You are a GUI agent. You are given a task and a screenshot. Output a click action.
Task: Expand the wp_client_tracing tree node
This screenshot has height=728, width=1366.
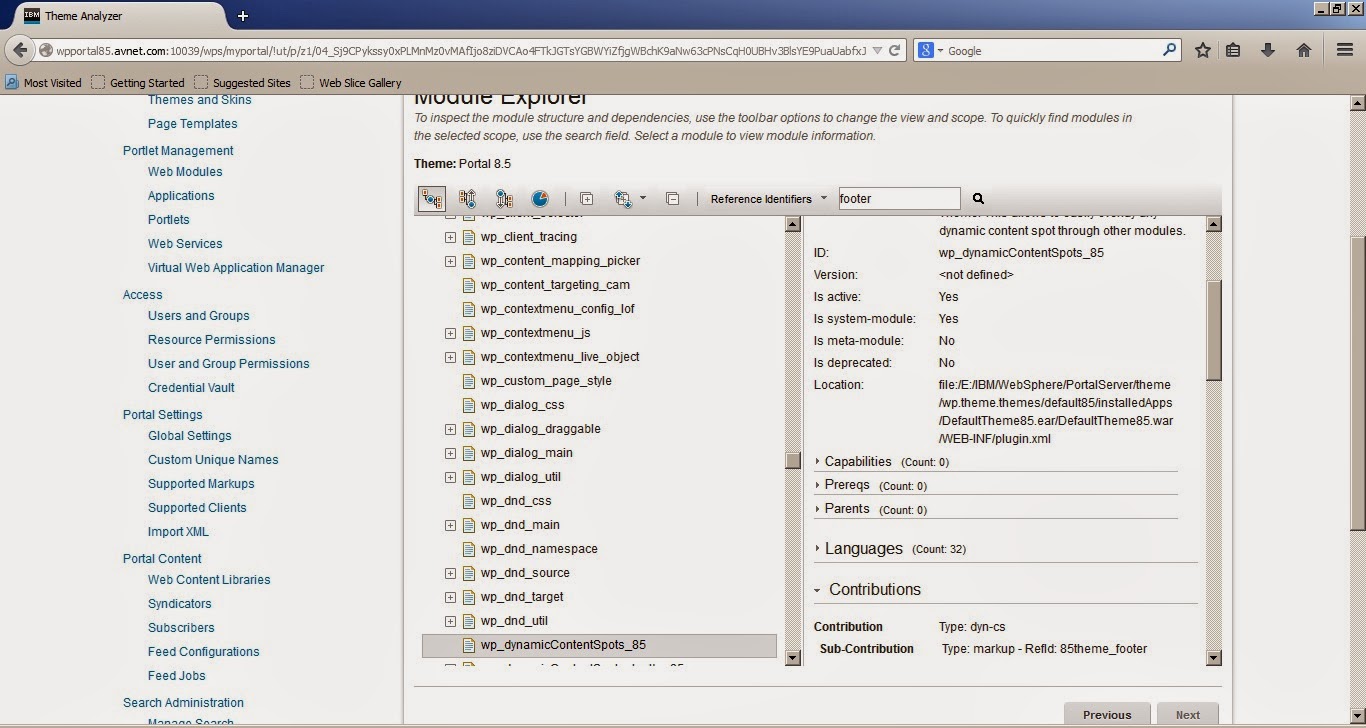coord(450,237)
